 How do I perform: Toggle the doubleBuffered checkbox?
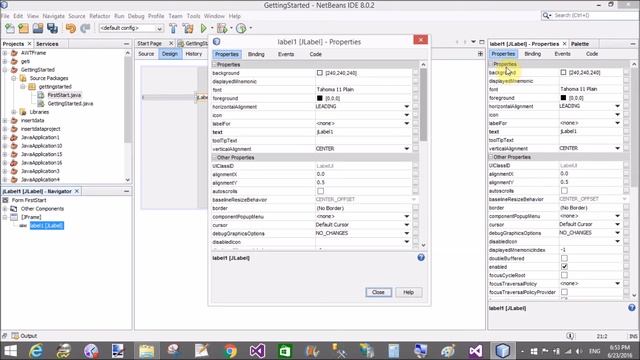click(x=564, y=258)
